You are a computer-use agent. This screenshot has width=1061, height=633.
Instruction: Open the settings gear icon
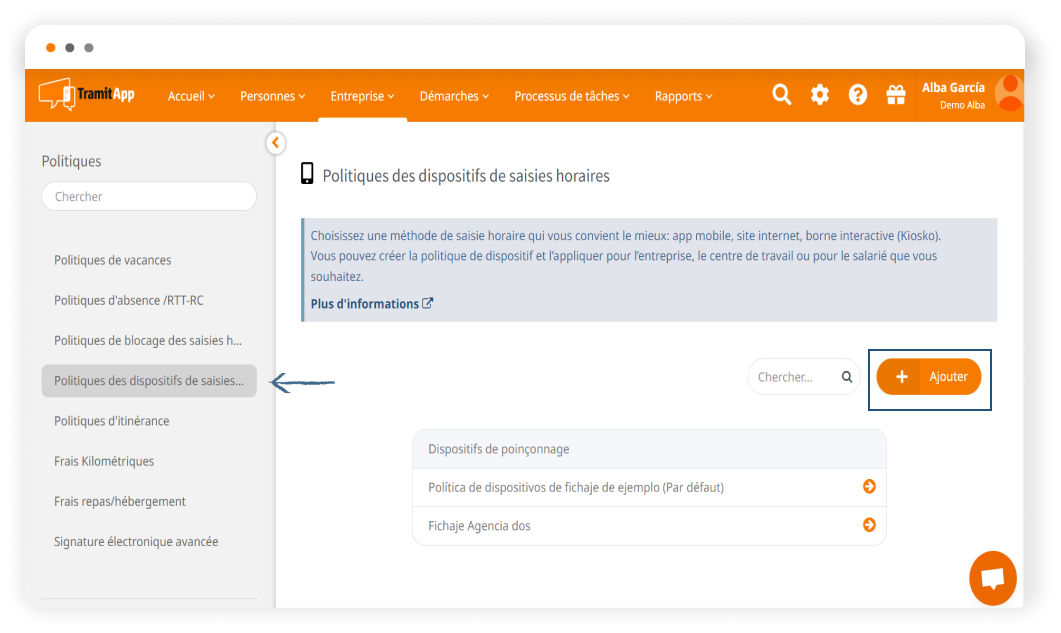pos(819,95)
